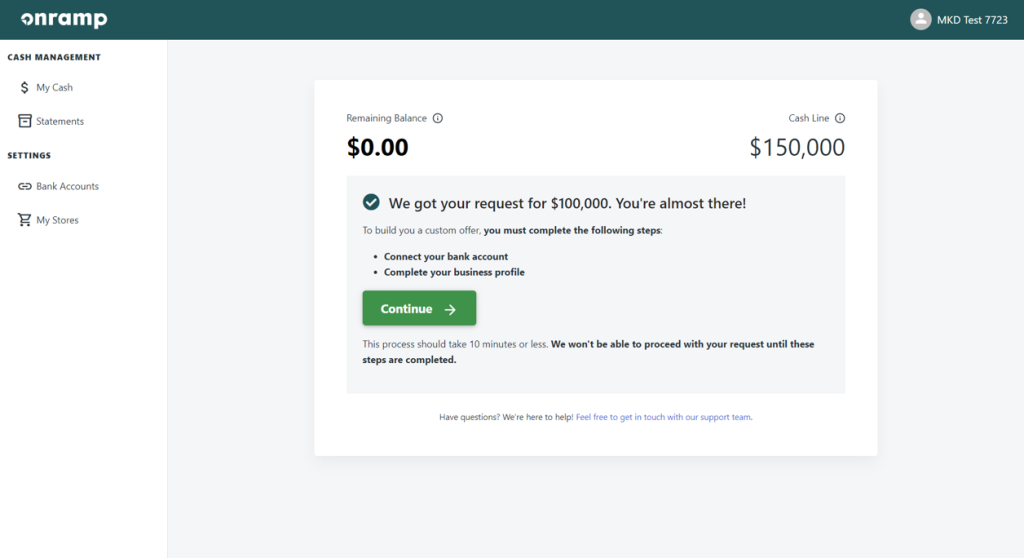Image resolution: width=1024 pixels, height=558 pixels.
Task: Click the Statements archive box icon
Action: pyautogui.click(x=25, y=121)
